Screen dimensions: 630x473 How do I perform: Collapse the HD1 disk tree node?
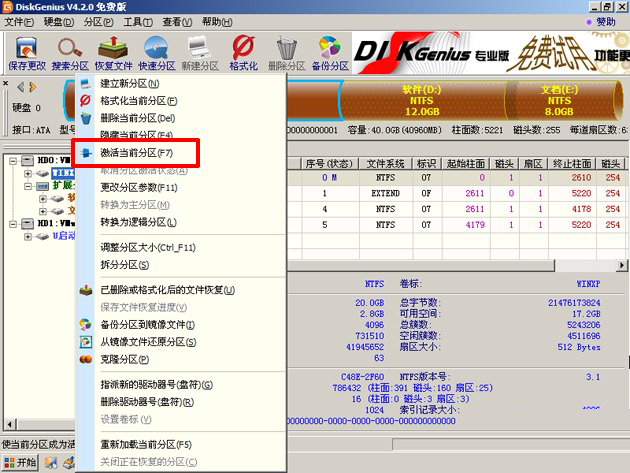click(12, 223)
